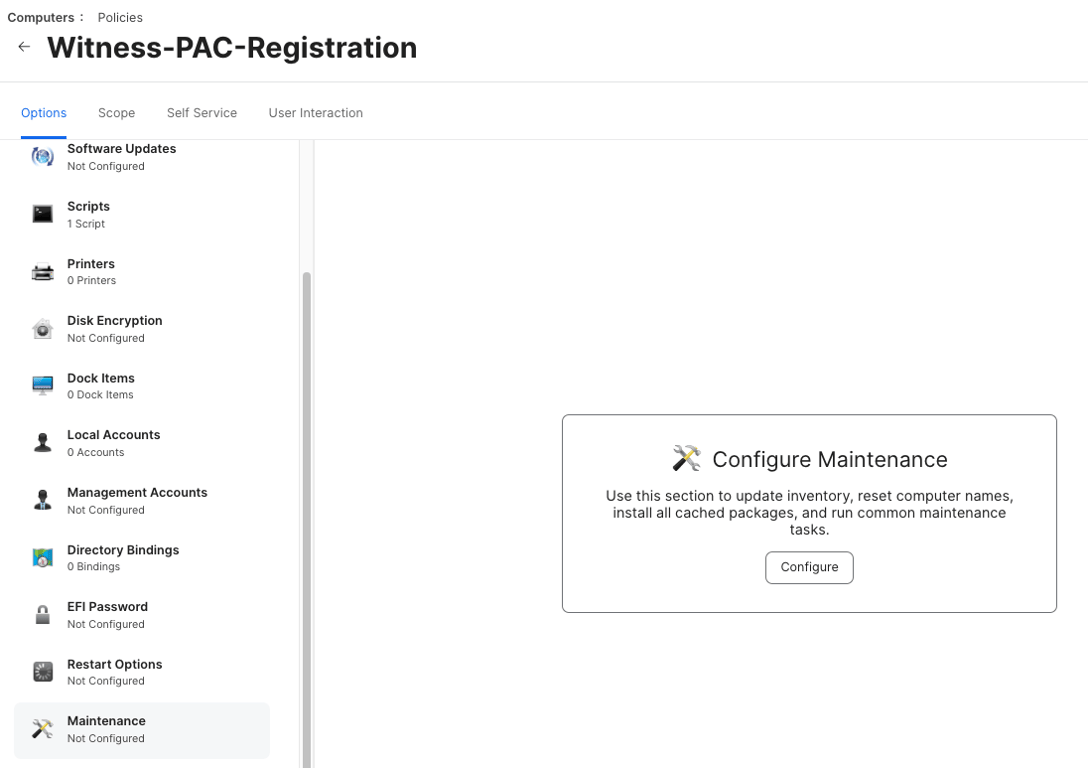Switch to the User Interaction tab

[x=315, y=113]
